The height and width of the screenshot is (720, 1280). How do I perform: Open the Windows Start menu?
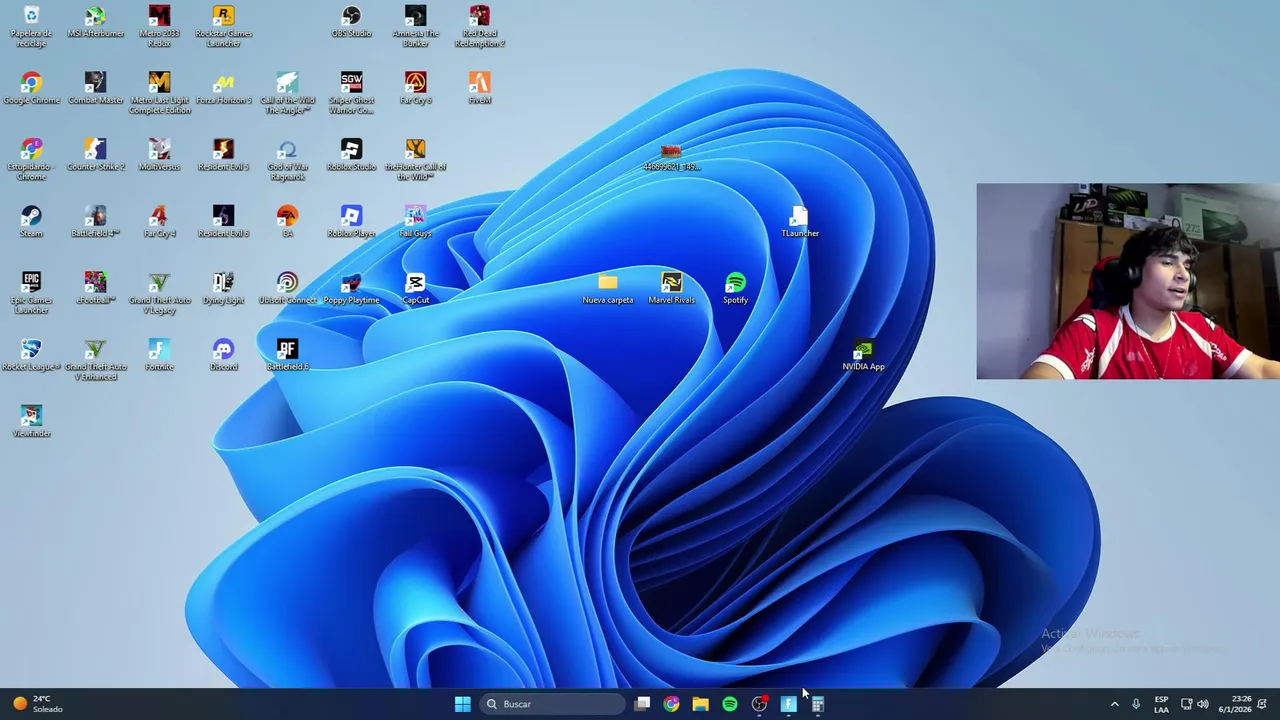[x=462, y=704]
